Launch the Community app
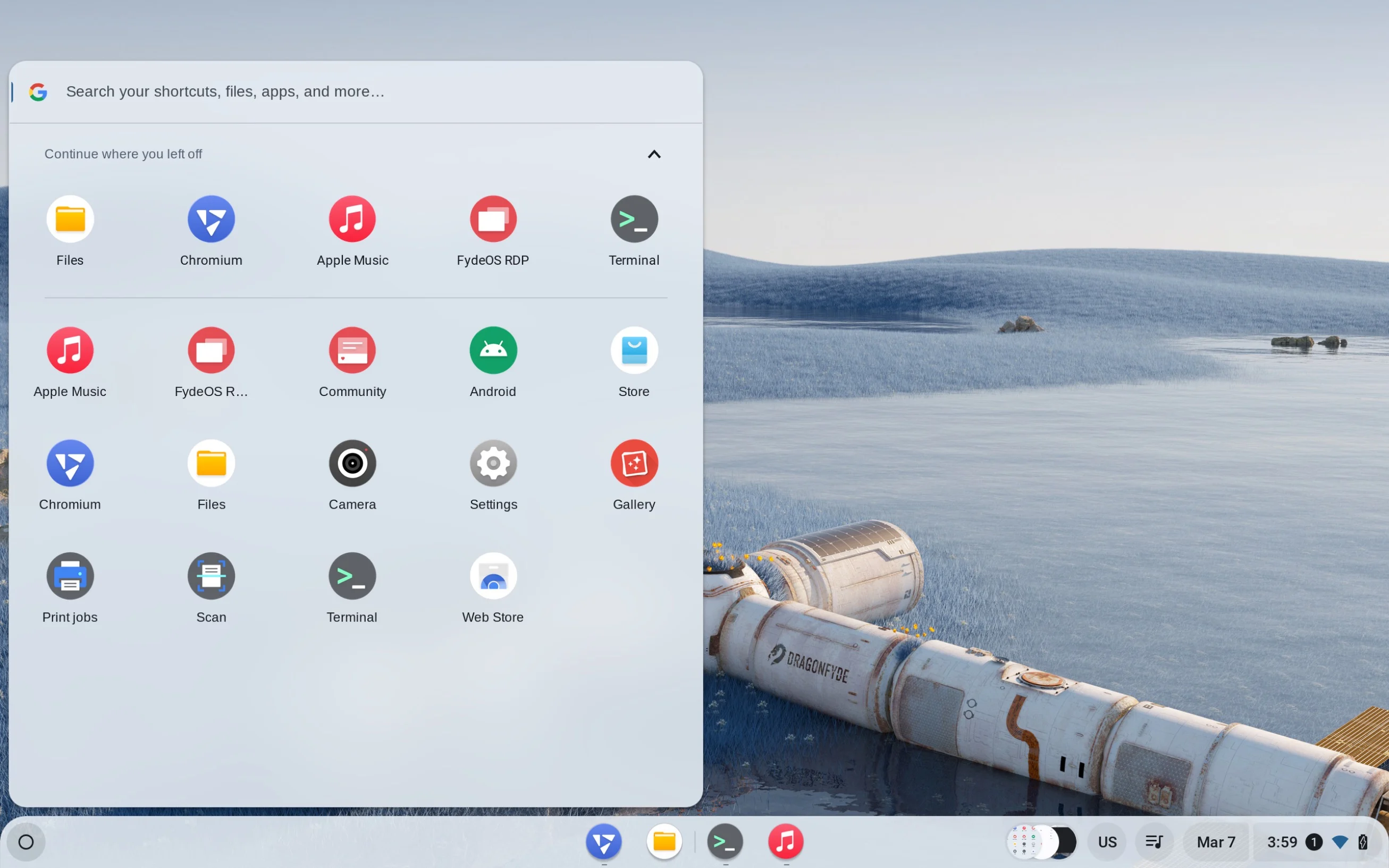 [352, 350]
